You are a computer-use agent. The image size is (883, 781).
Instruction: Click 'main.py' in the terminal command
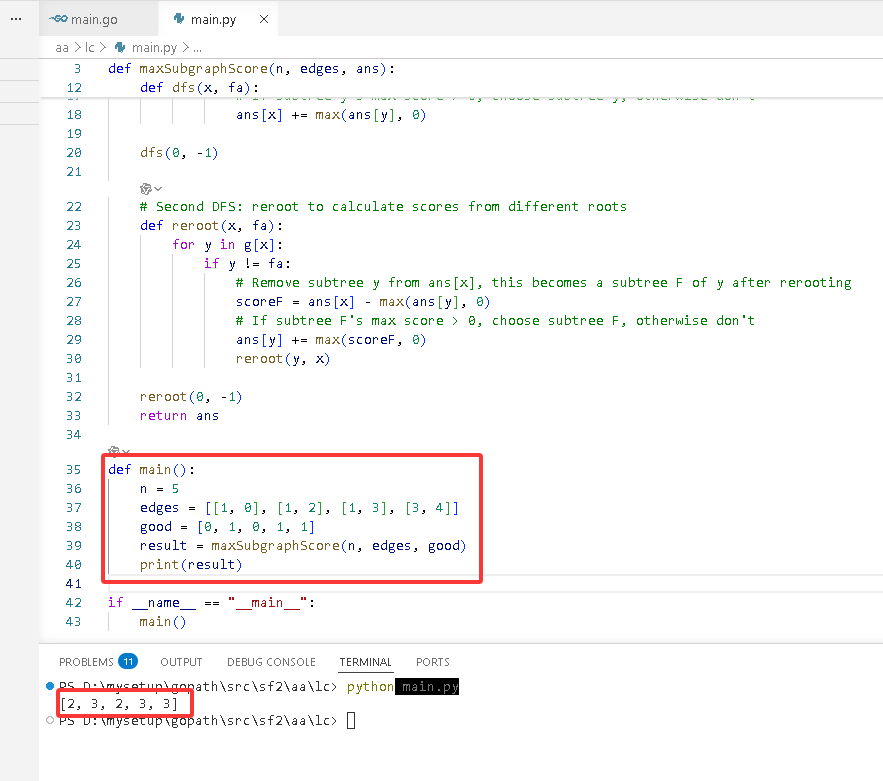(x=430, y=686)
